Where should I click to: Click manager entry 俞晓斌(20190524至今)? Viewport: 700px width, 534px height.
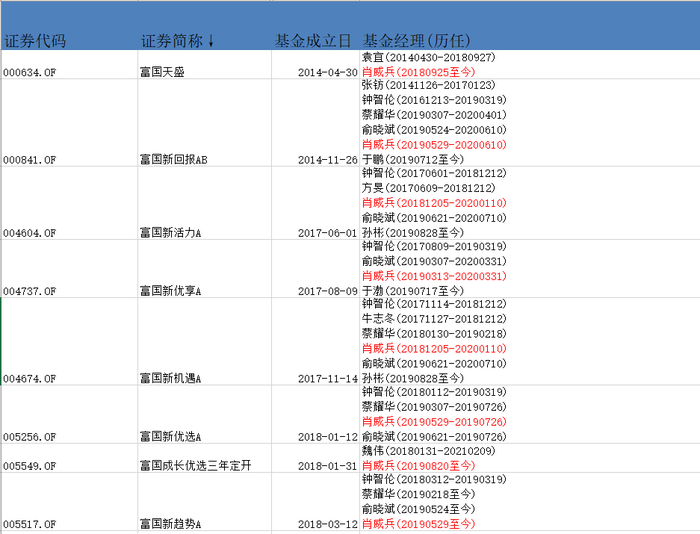click(x=419, y=509)
